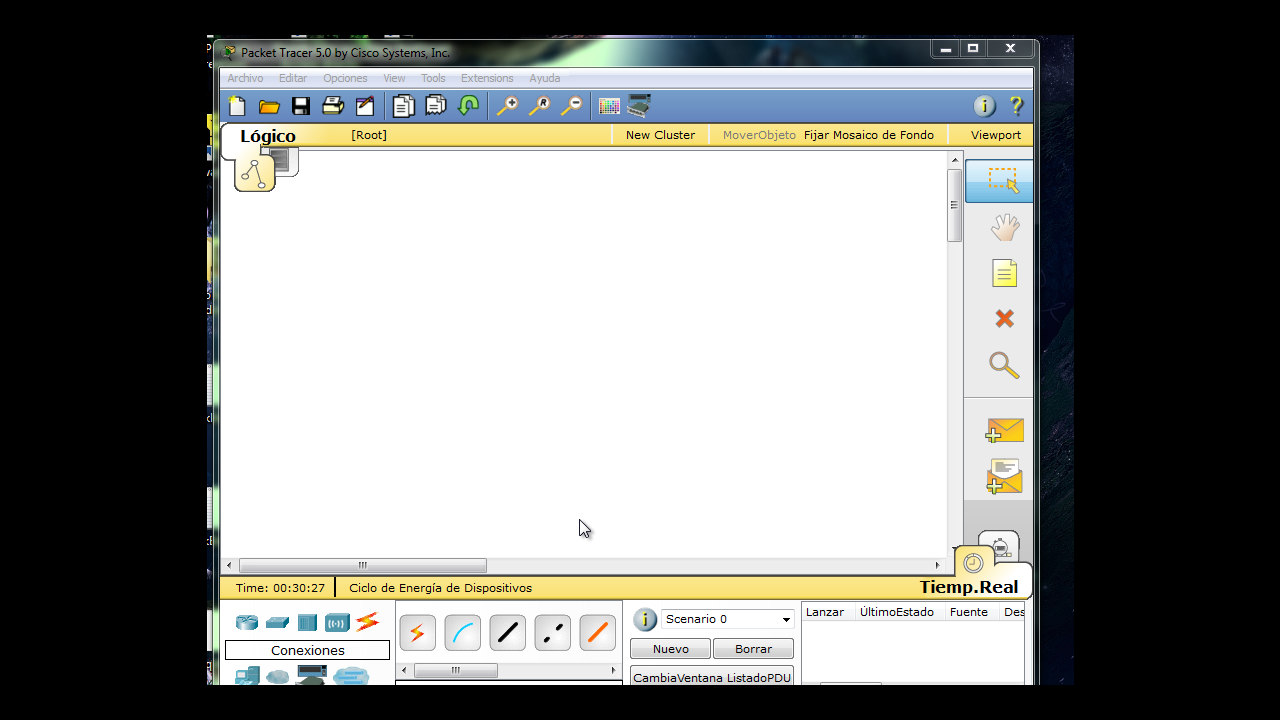Choose the Place Note tool

(1004, 273)
